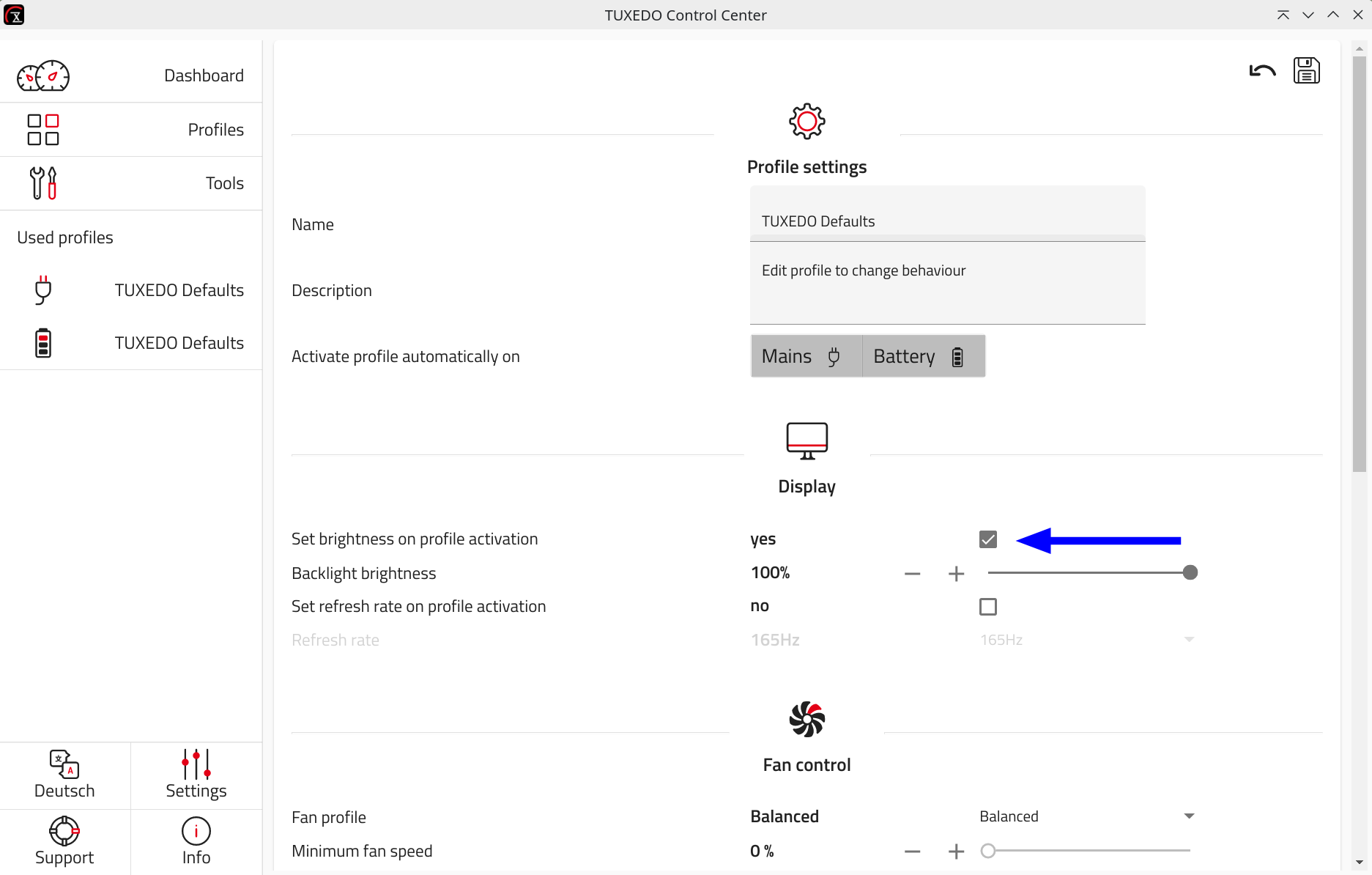Click the bold Balanced fan profile value
This screenshot has height=875, width=1372.
tap(785, 816)
